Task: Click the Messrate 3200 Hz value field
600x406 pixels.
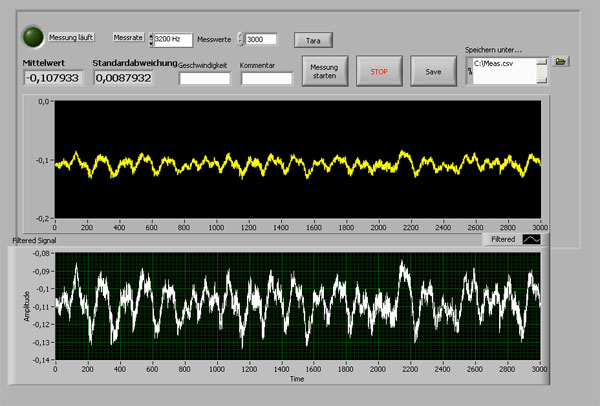Action: (x=172, y=40)
